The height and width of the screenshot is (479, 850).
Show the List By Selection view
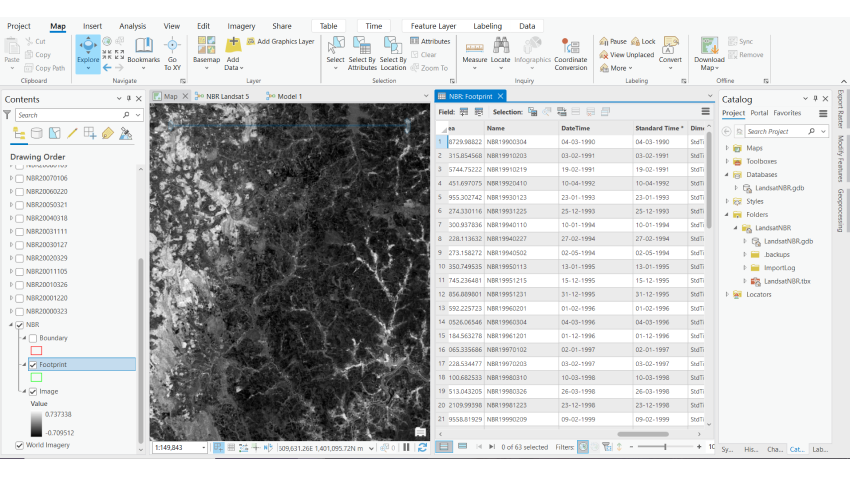[x=55, y=133]
